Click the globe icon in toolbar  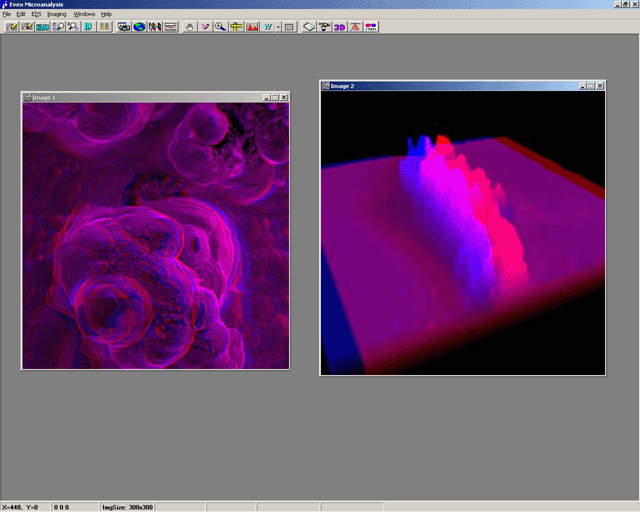click(x=139, y=27)
